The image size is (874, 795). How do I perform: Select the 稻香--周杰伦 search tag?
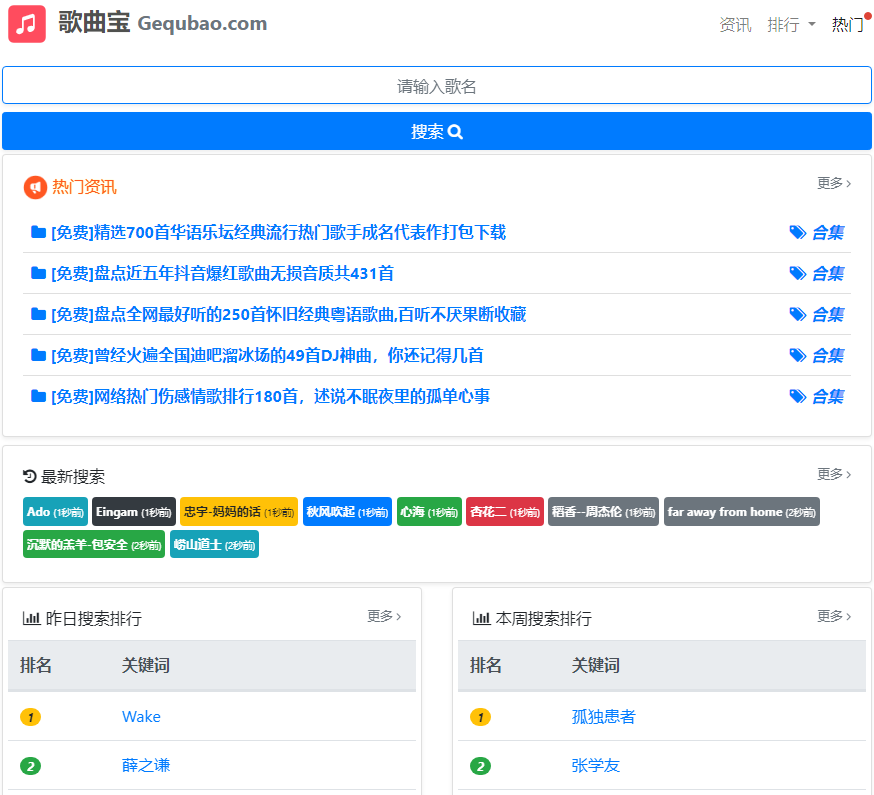tap(604, 512)
